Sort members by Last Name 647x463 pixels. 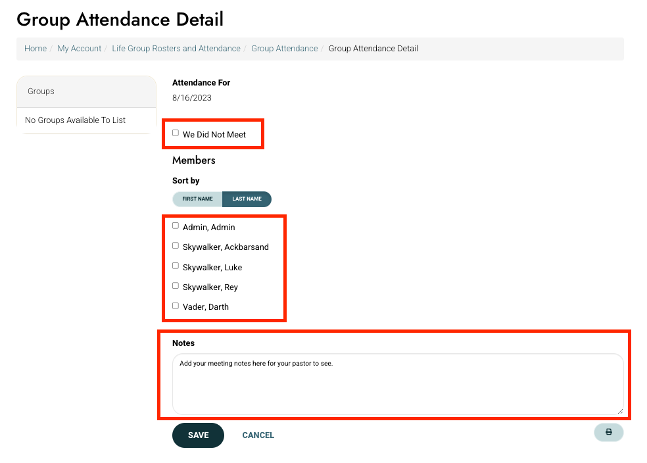tap(246, 199)
